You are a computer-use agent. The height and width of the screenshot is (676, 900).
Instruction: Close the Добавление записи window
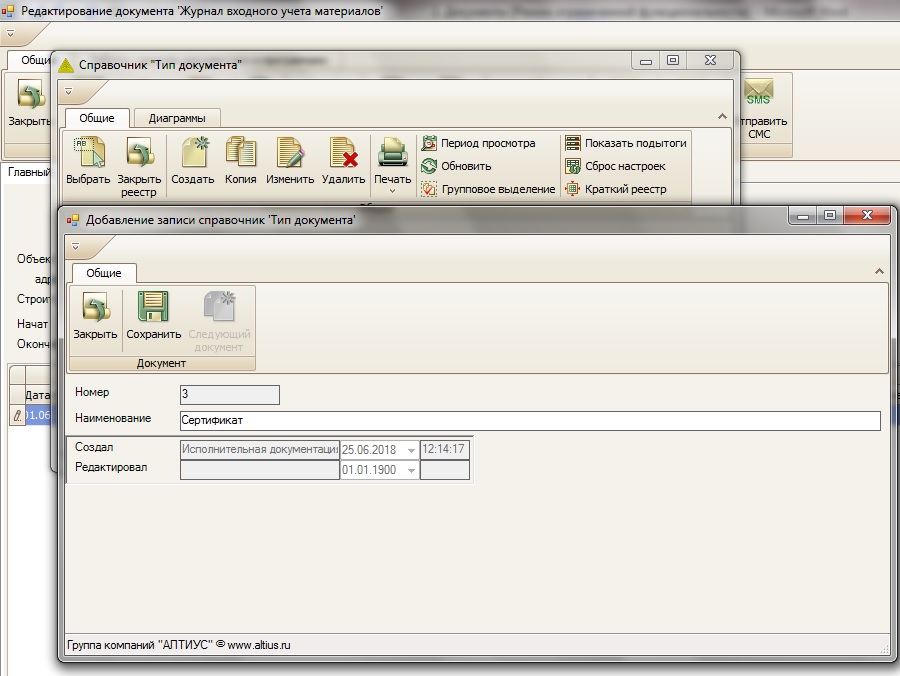867,215
